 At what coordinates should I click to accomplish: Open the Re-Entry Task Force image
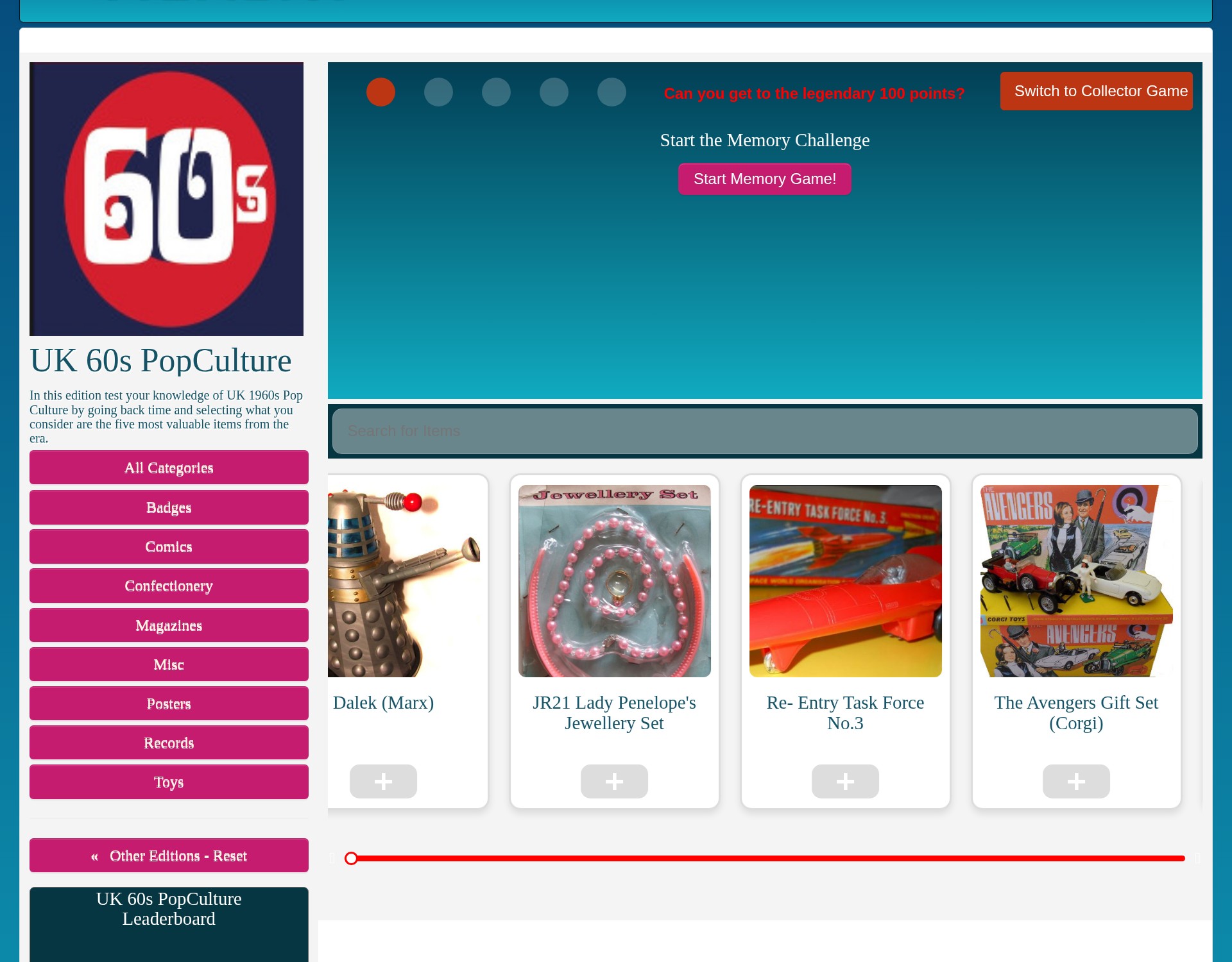845,581
